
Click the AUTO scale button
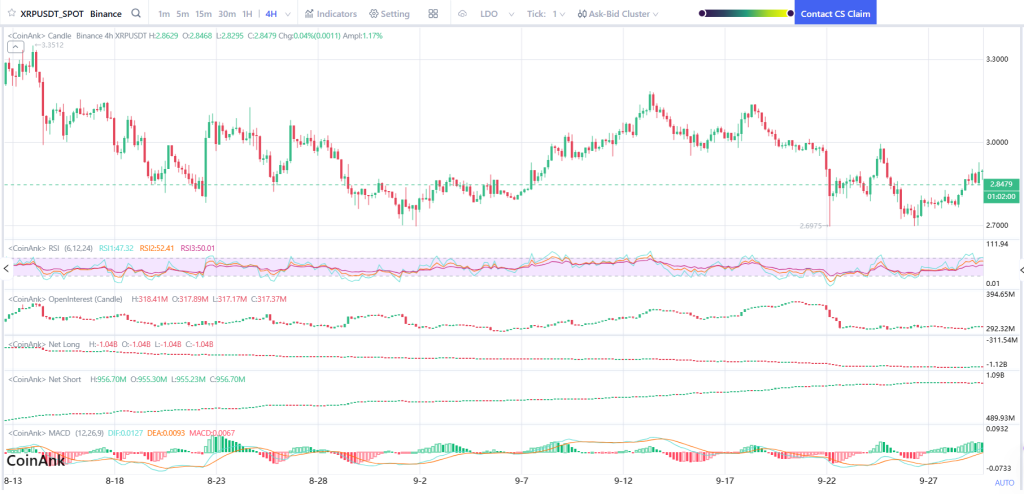[x=1004, y=483]
